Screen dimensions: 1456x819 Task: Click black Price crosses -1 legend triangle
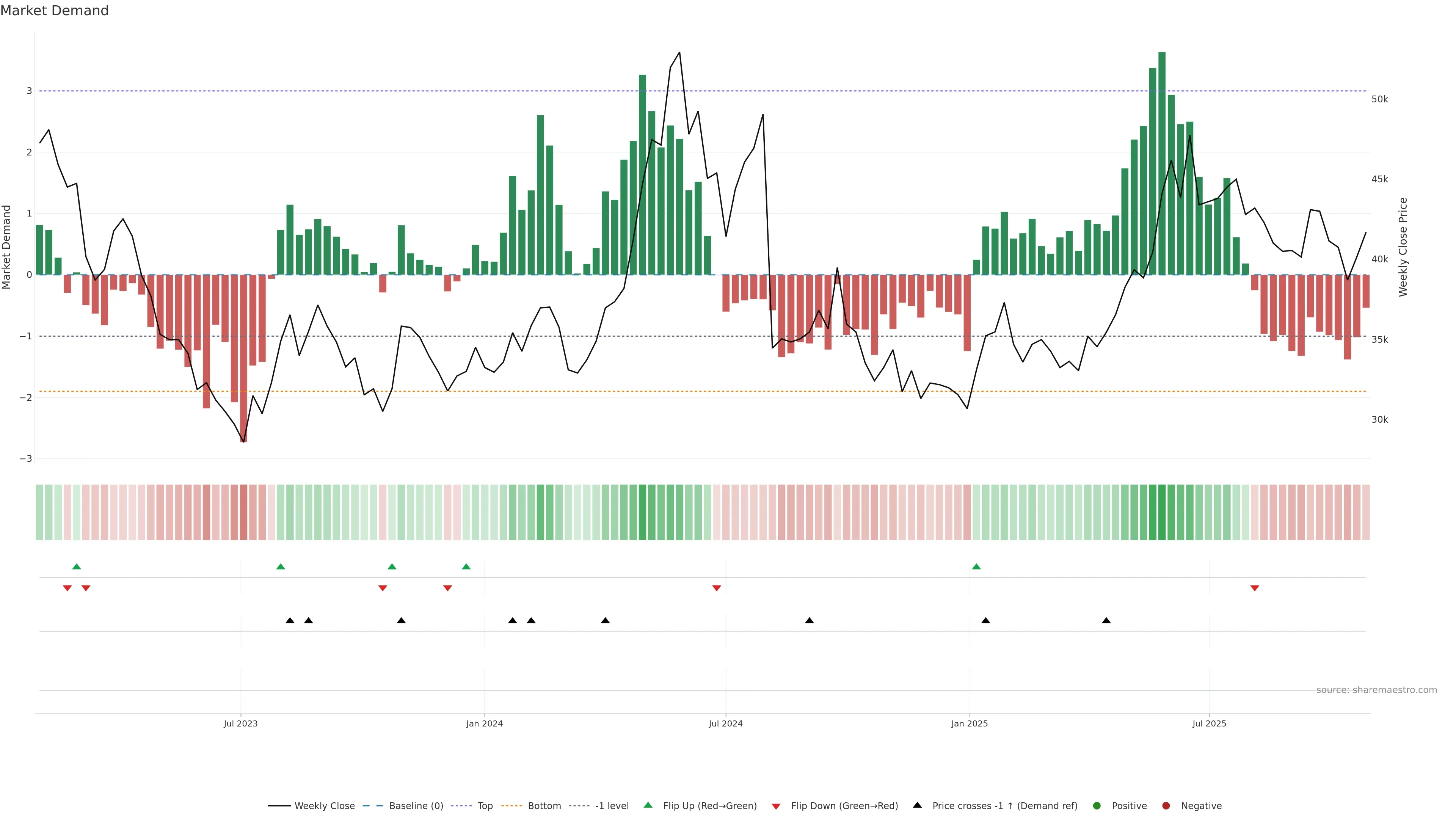917,805
